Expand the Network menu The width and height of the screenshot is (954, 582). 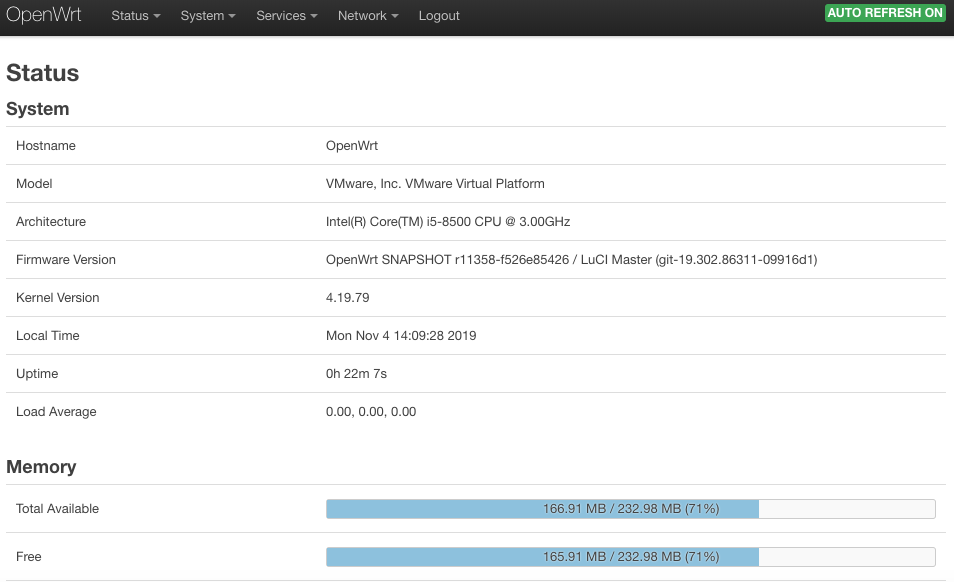368,16
